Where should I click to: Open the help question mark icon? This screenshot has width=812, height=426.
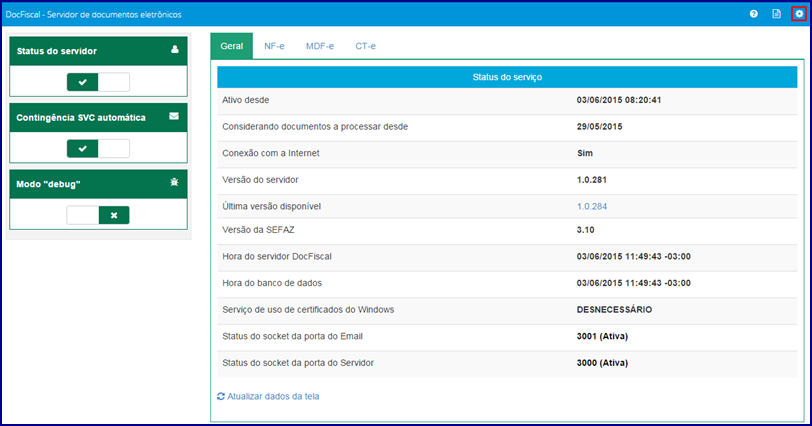(x=753, y=14)
